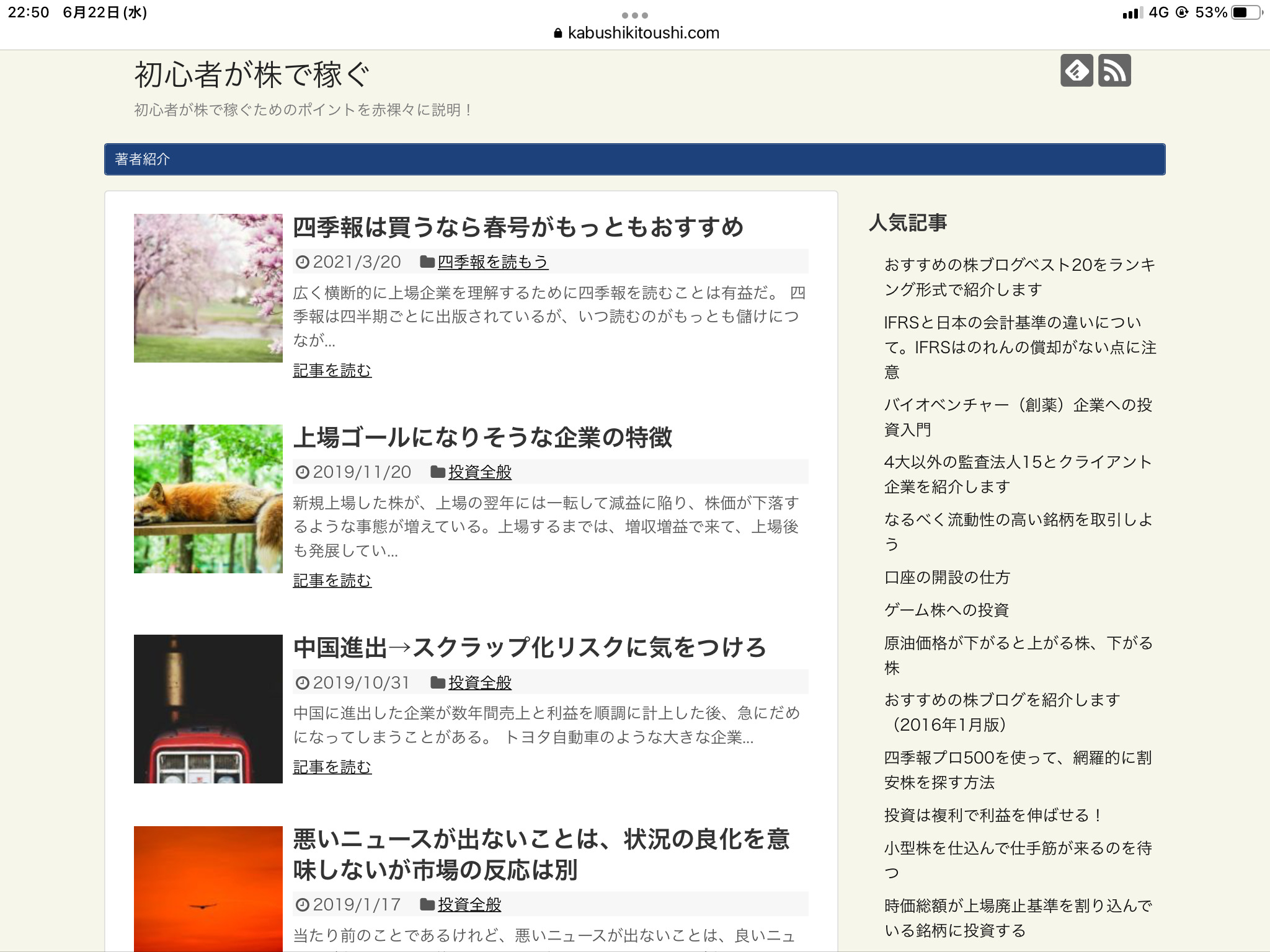
Task: Click the folder icon next to 投資全般
Action: coord(438,472)
